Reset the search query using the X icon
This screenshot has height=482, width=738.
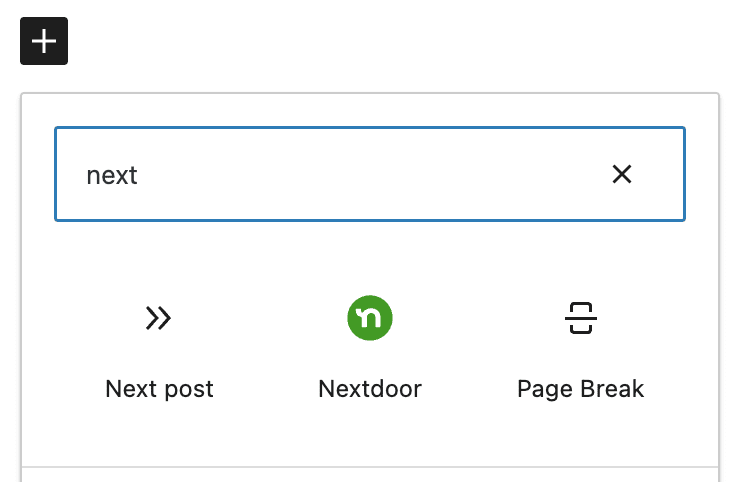coord(621,175)
